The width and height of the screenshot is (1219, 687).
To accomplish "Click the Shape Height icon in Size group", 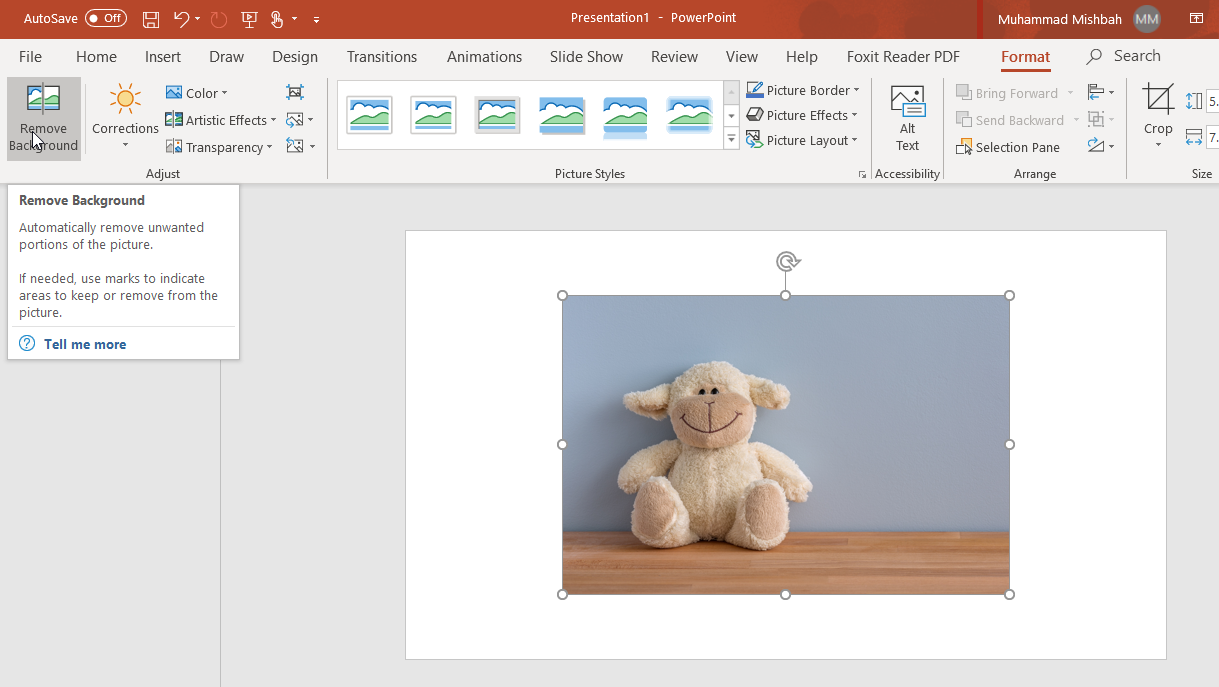I will click(x=1194, y=101).
